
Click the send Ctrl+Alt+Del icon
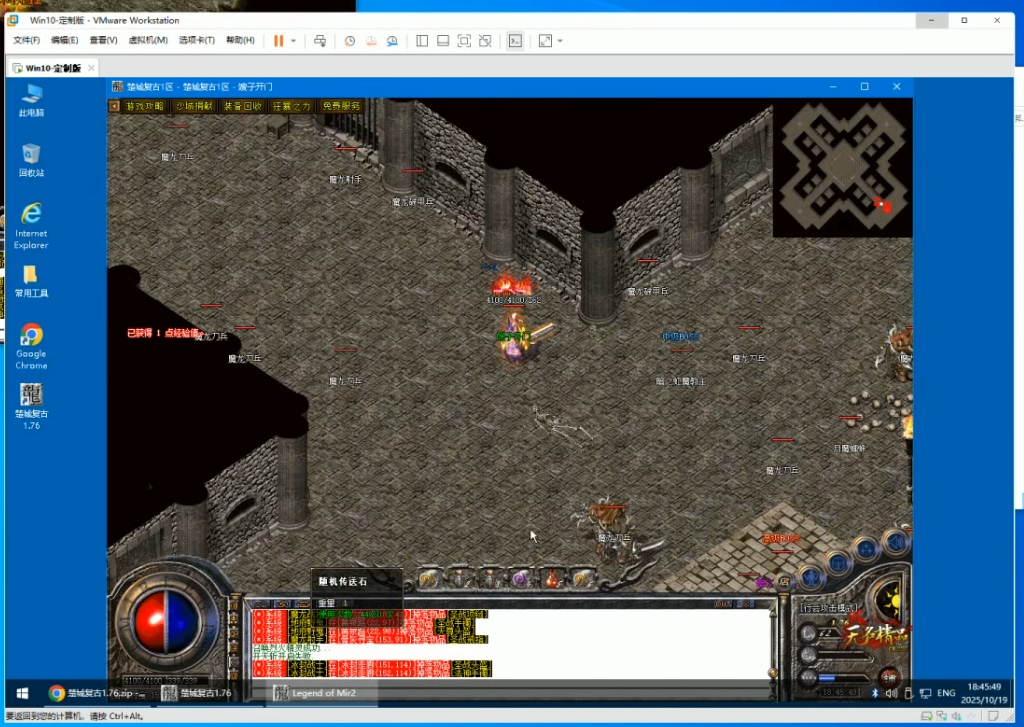tap(320, 41)
